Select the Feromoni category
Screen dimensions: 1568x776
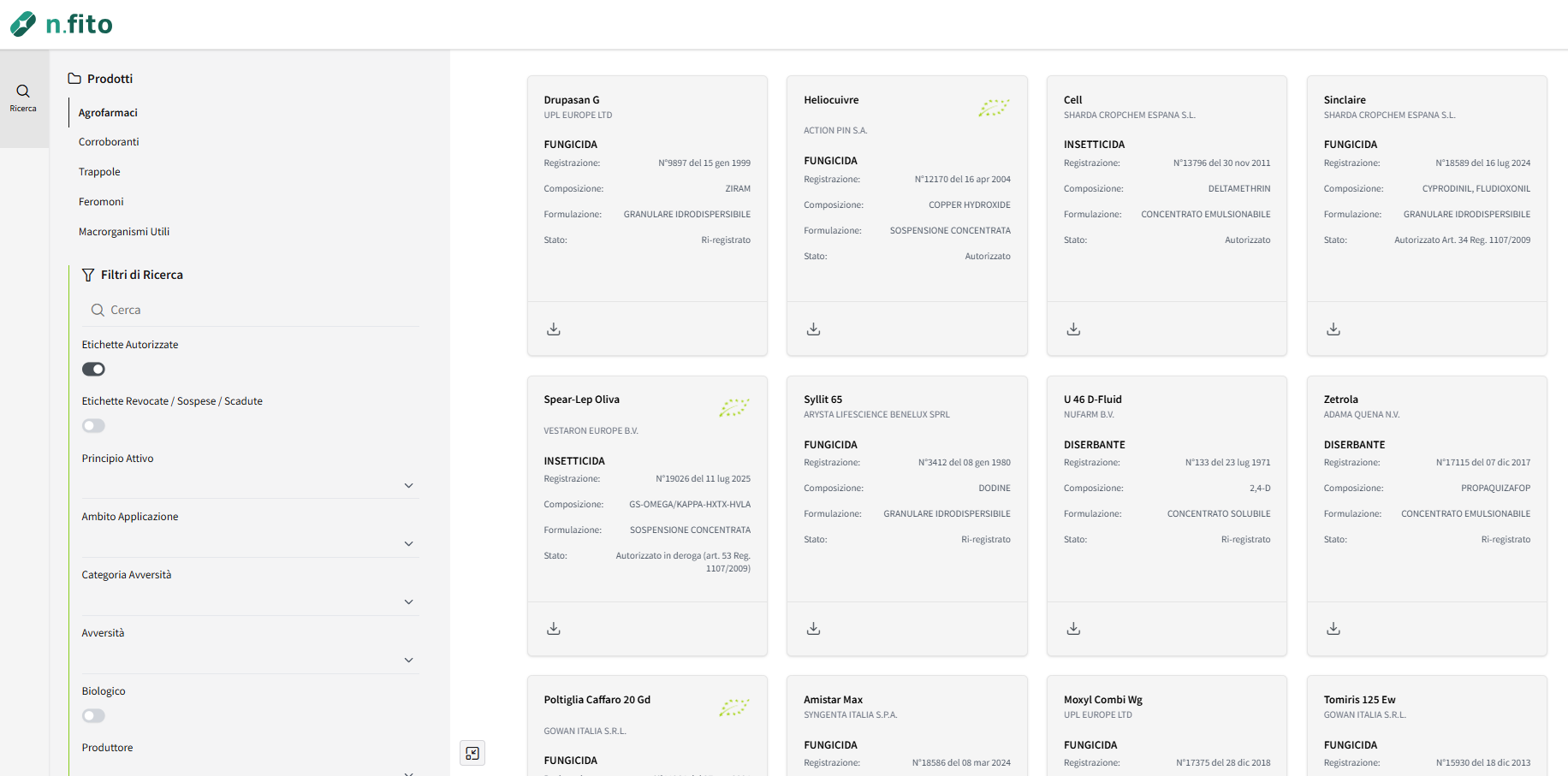click(101, 202)
